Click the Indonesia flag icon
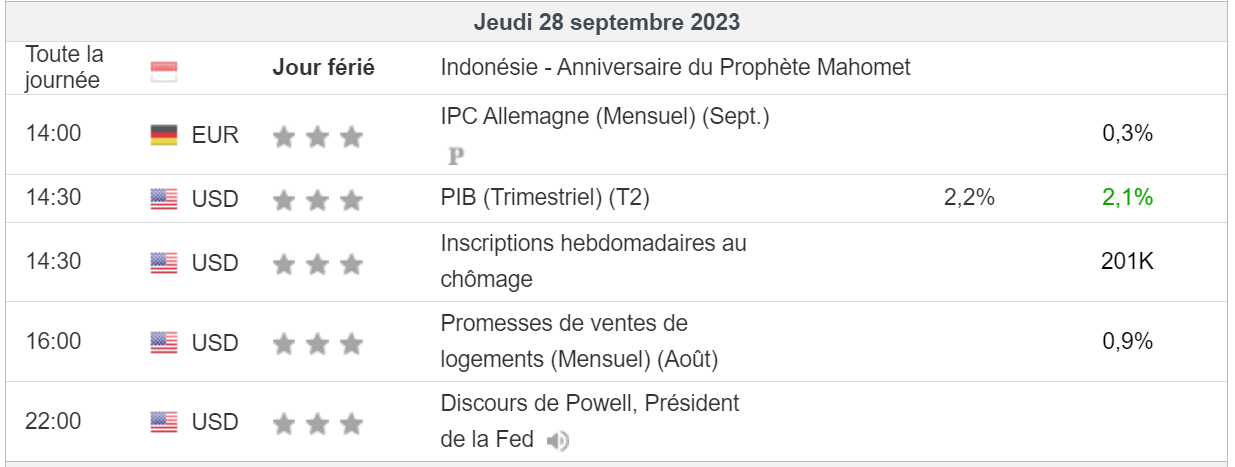The width and height of the screenshot is (1235, 467). (x=163, y=70)
